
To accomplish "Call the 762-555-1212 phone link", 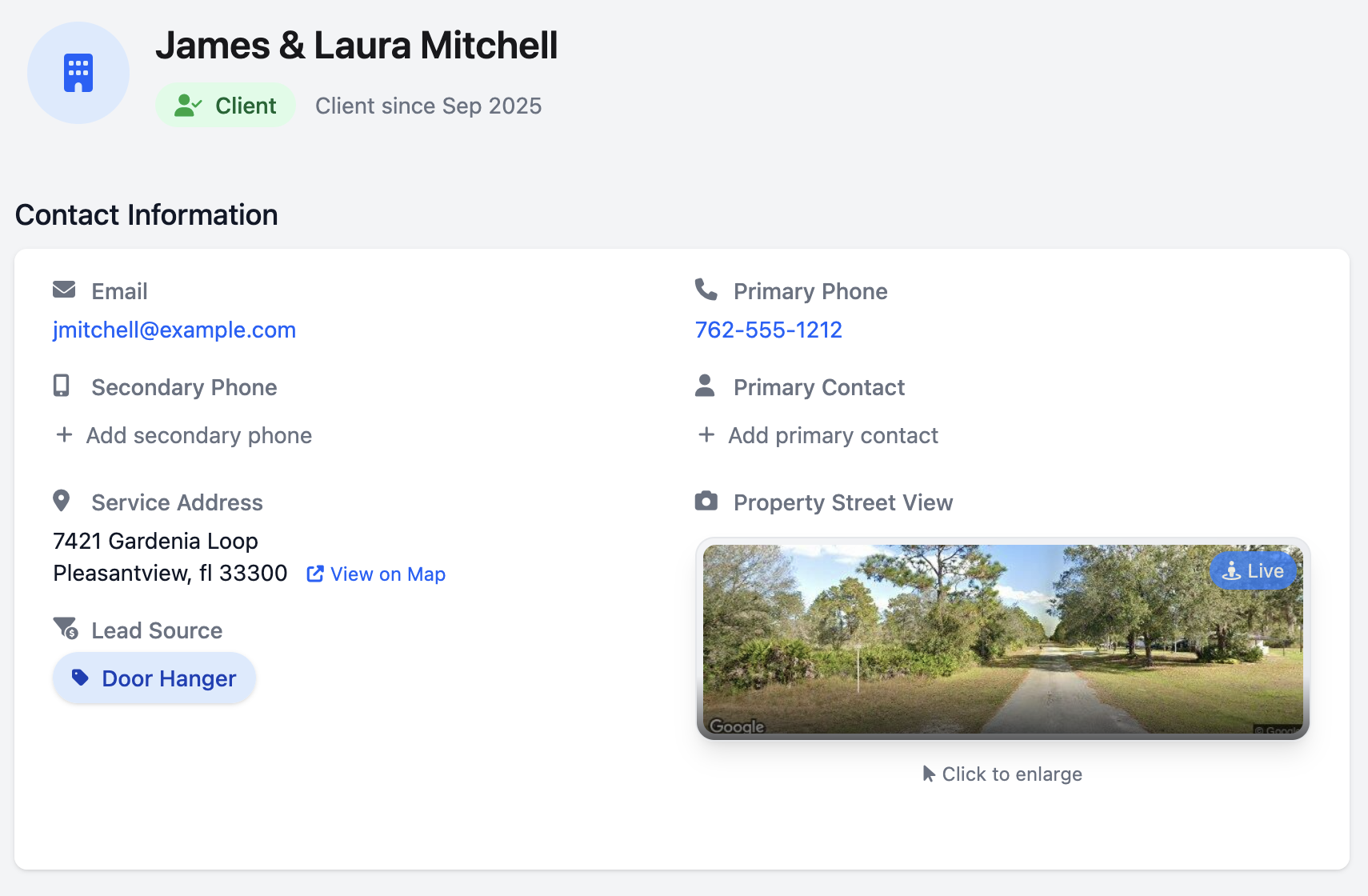I will [x=768, y=330].
